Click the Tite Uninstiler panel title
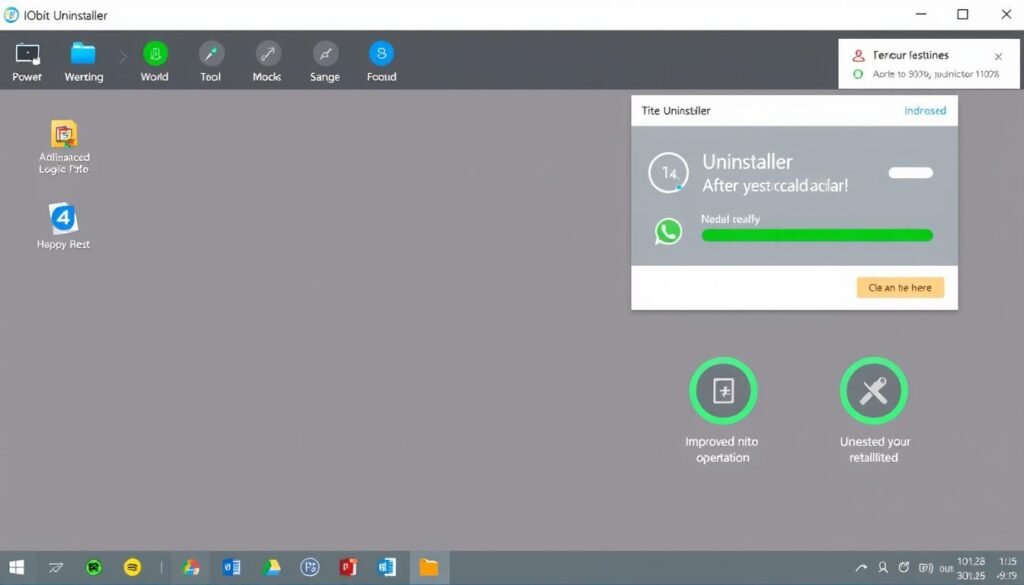Viewport: 1024px width, 585px height. (675, 110)
